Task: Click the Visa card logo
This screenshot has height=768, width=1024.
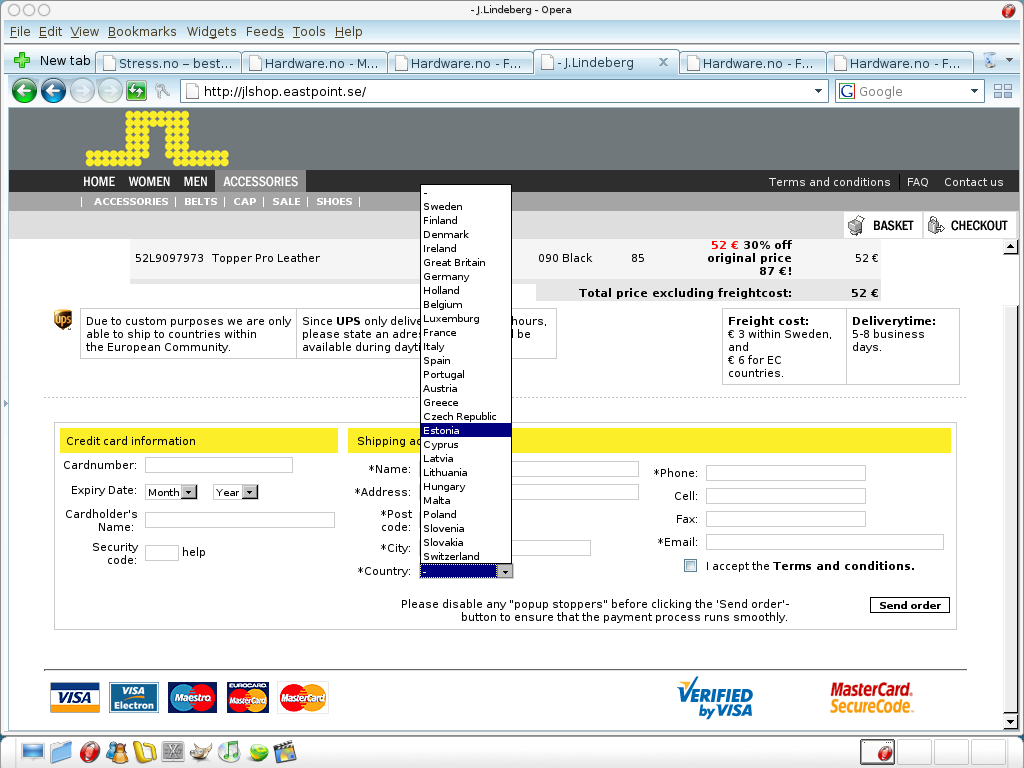Action: point(75,697)
